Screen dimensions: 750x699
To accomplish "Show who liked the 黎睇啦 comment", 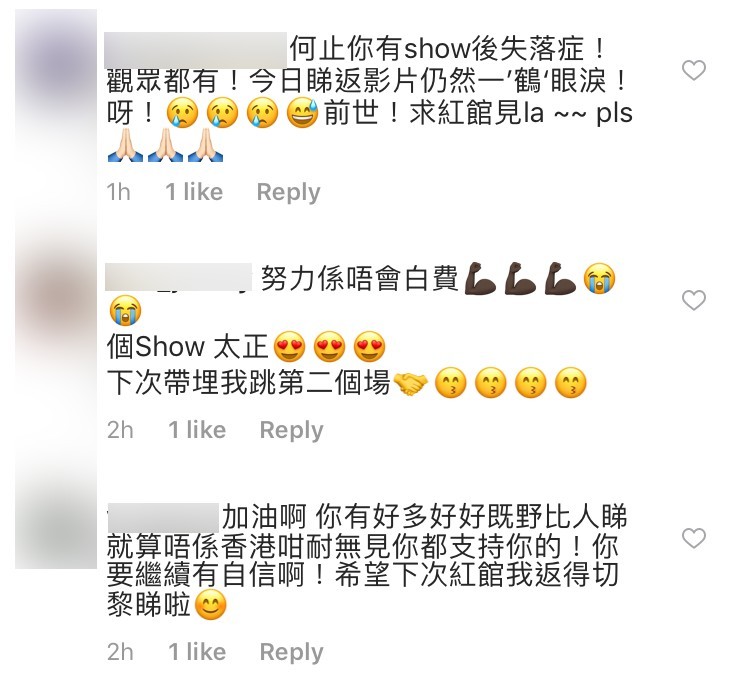I will (197, 652).
